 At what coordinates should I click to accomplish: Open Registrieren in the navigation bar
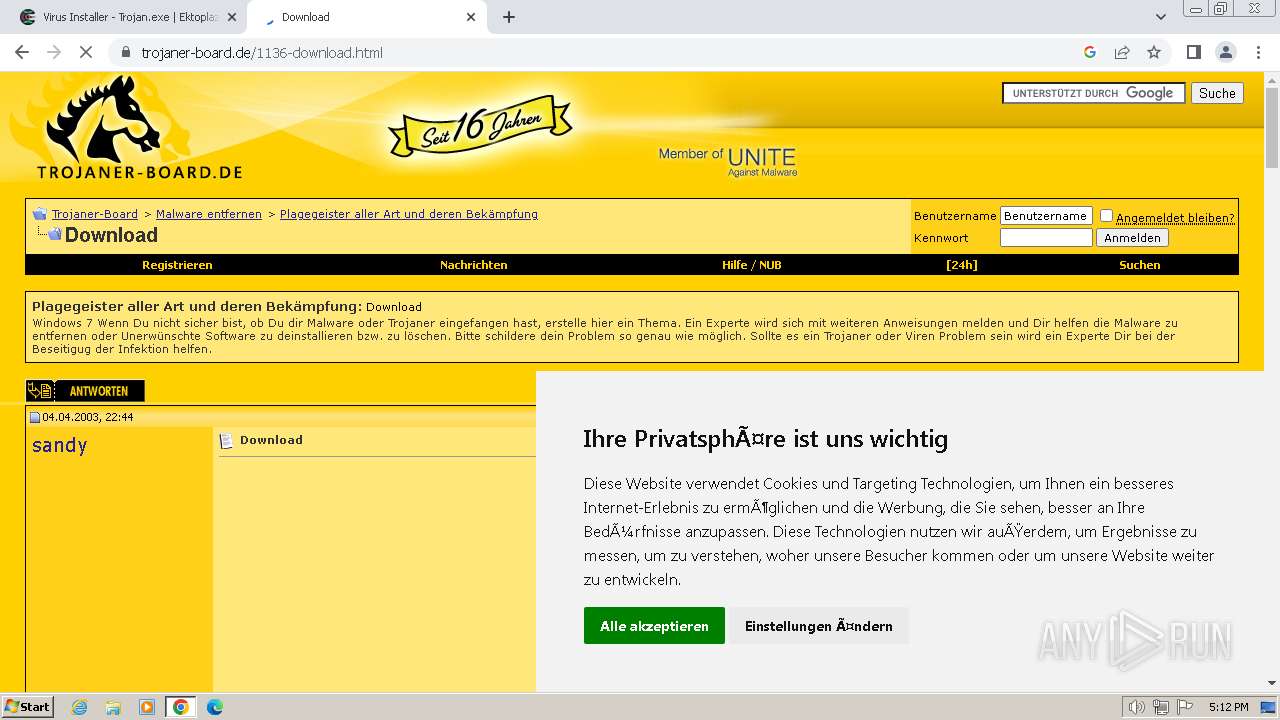[x=177, y=265]
